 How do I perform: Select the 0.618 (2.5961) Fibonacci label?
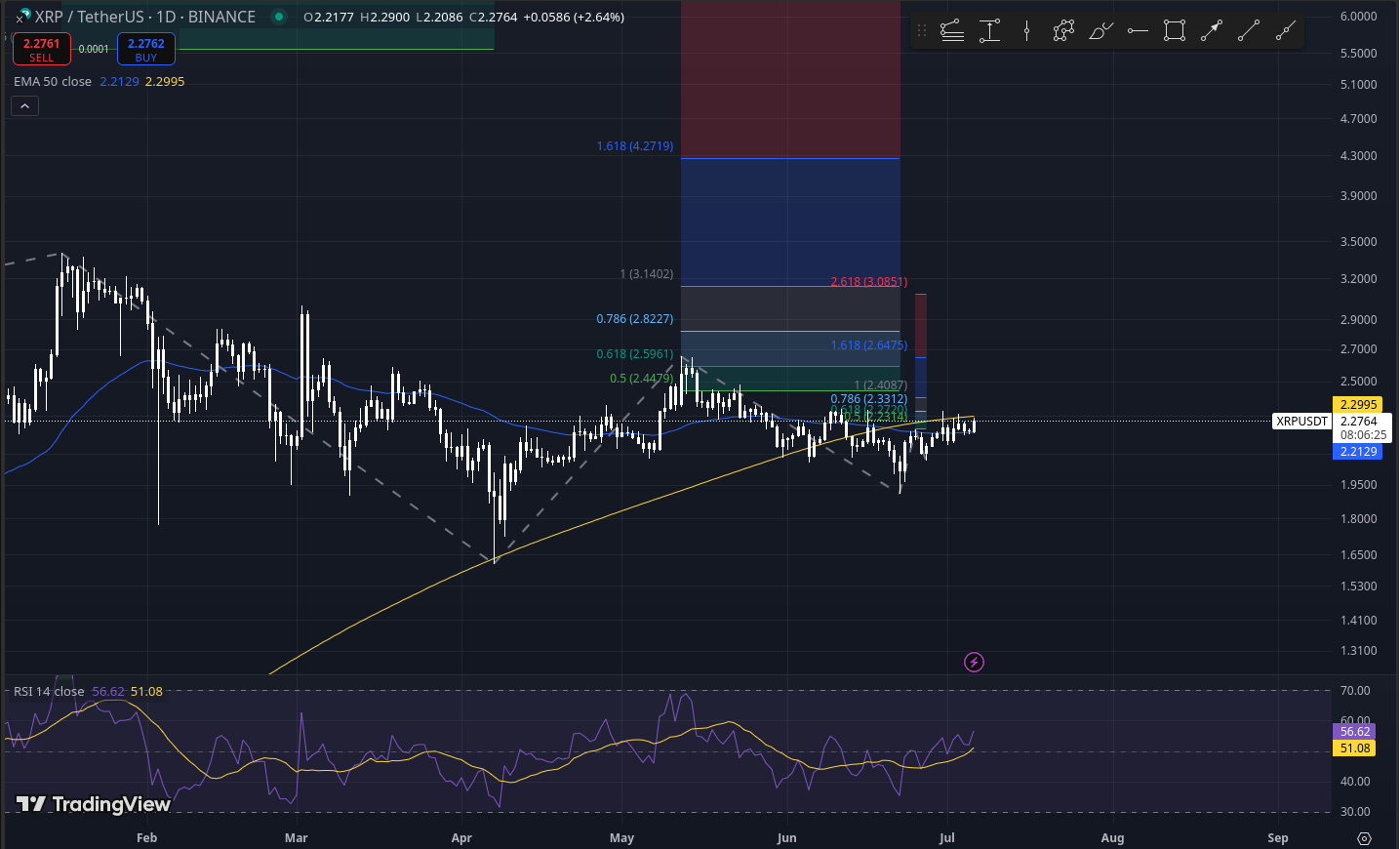click(x=635, y=354)
